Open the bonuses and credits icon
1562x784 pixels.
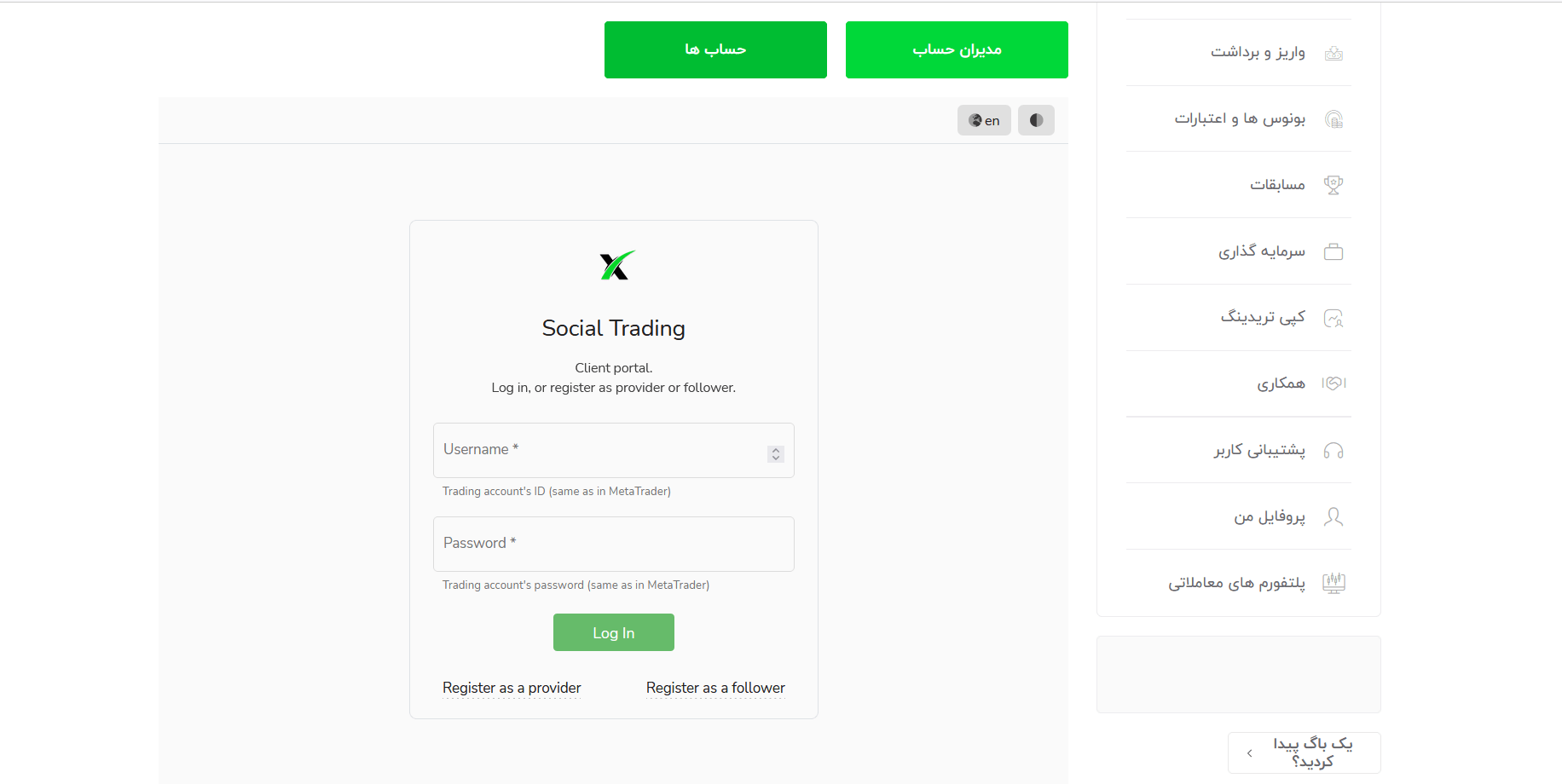click(1333, 119)
